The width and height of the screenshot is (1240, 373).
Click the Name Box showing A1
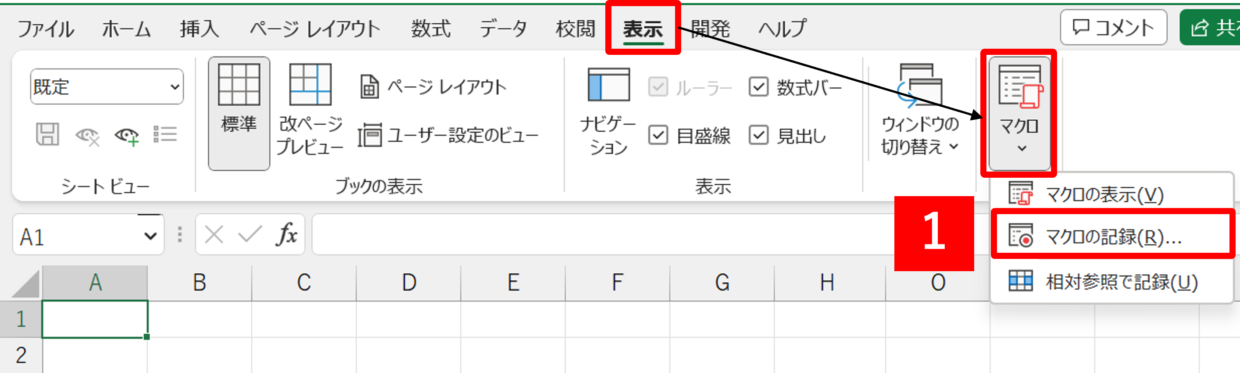click(x=76, y=235)
